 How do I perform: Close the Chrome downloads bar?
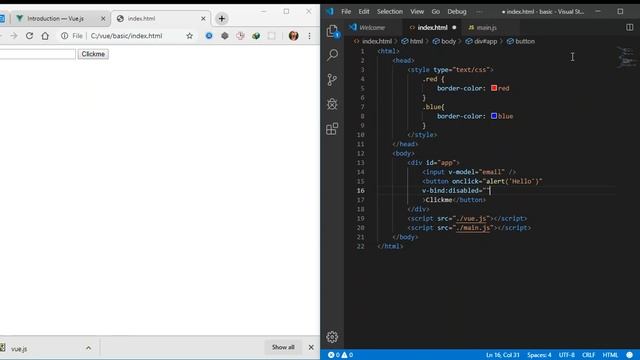coord(311,347)
